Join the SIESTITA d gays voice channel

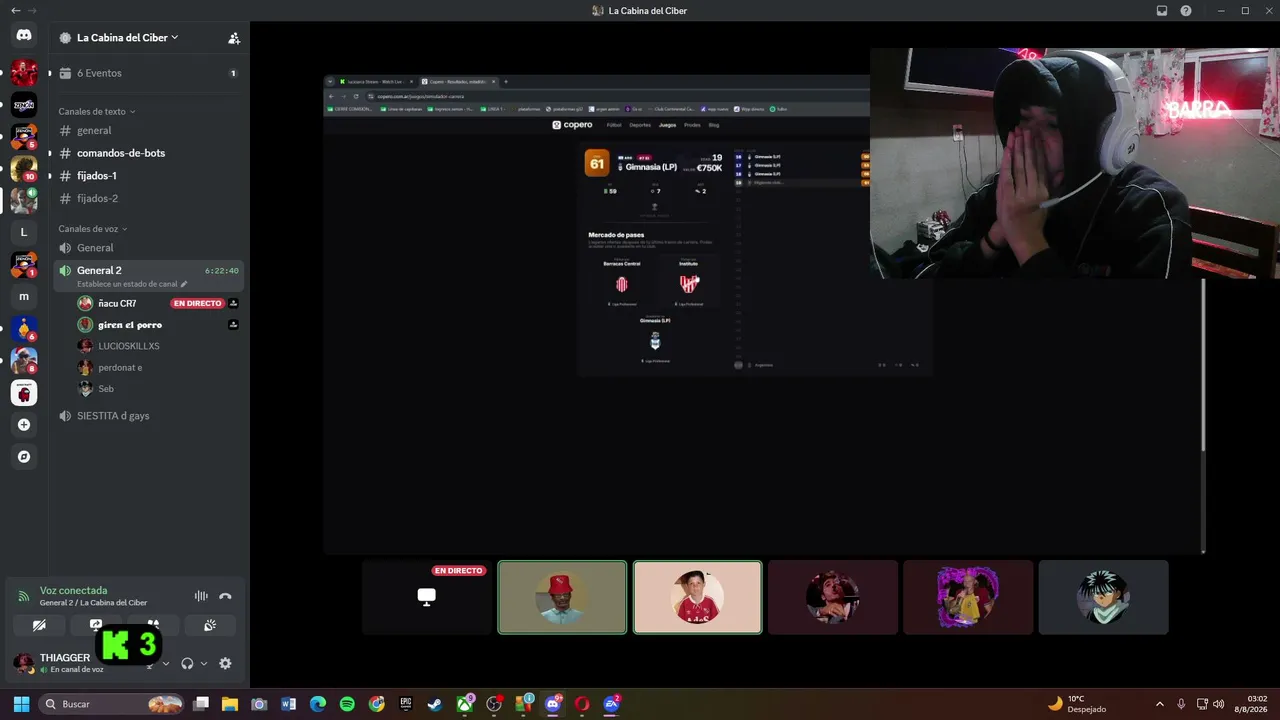click(148, 416)
